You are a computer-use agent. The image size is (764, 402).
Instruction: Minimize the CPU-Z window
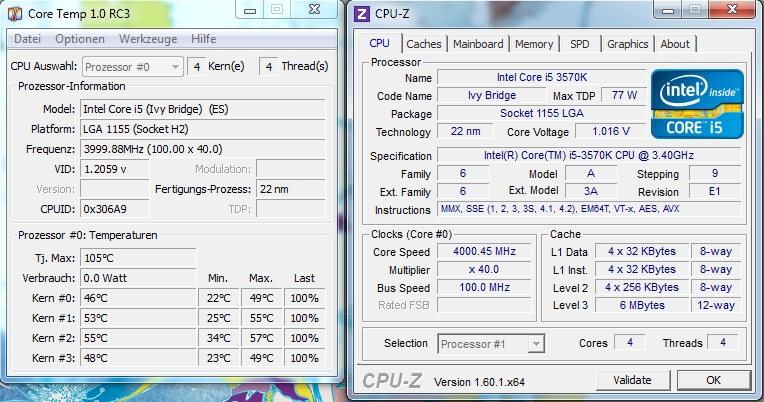(x=668, y=10)
